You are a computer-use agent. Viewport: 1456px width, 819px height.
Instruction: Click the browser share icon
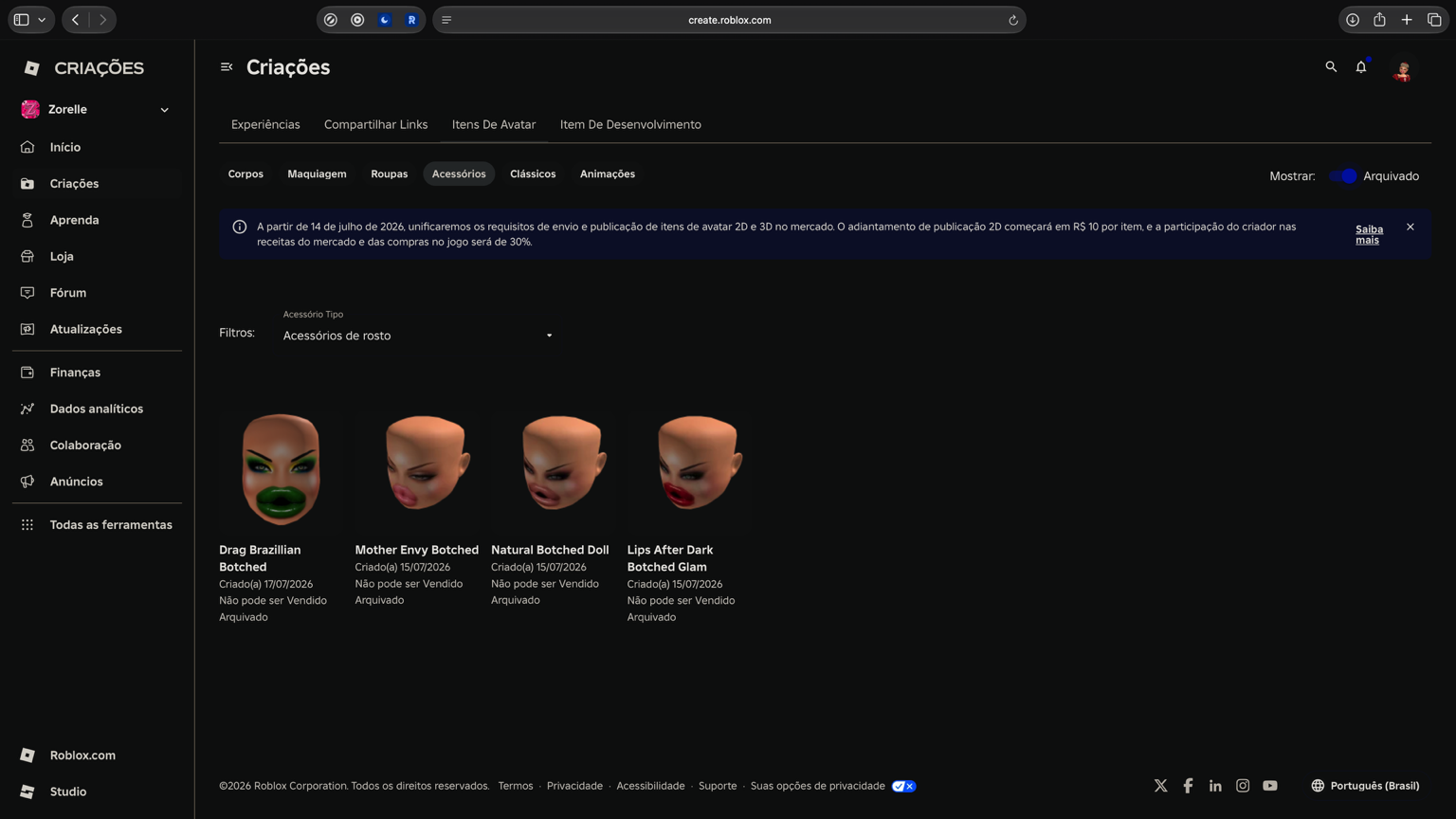tap(1380, 20)
